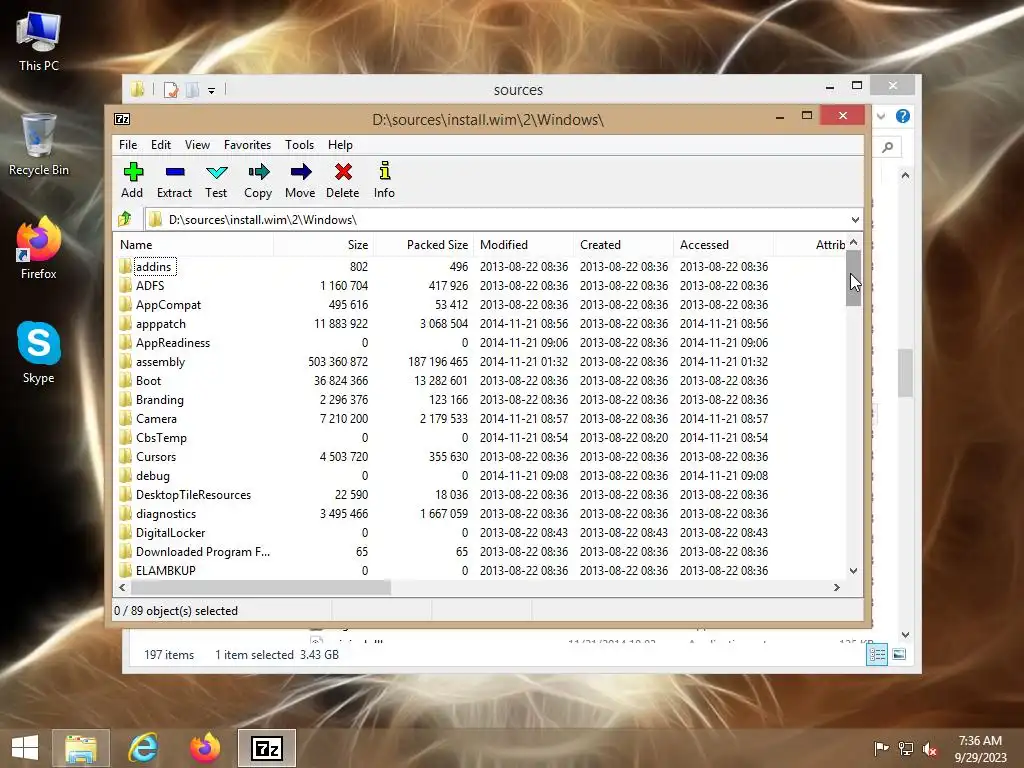This screenshot has width=1024, height=768.
Task: Click the red Delete icon
Action: [x=343, y=172]
